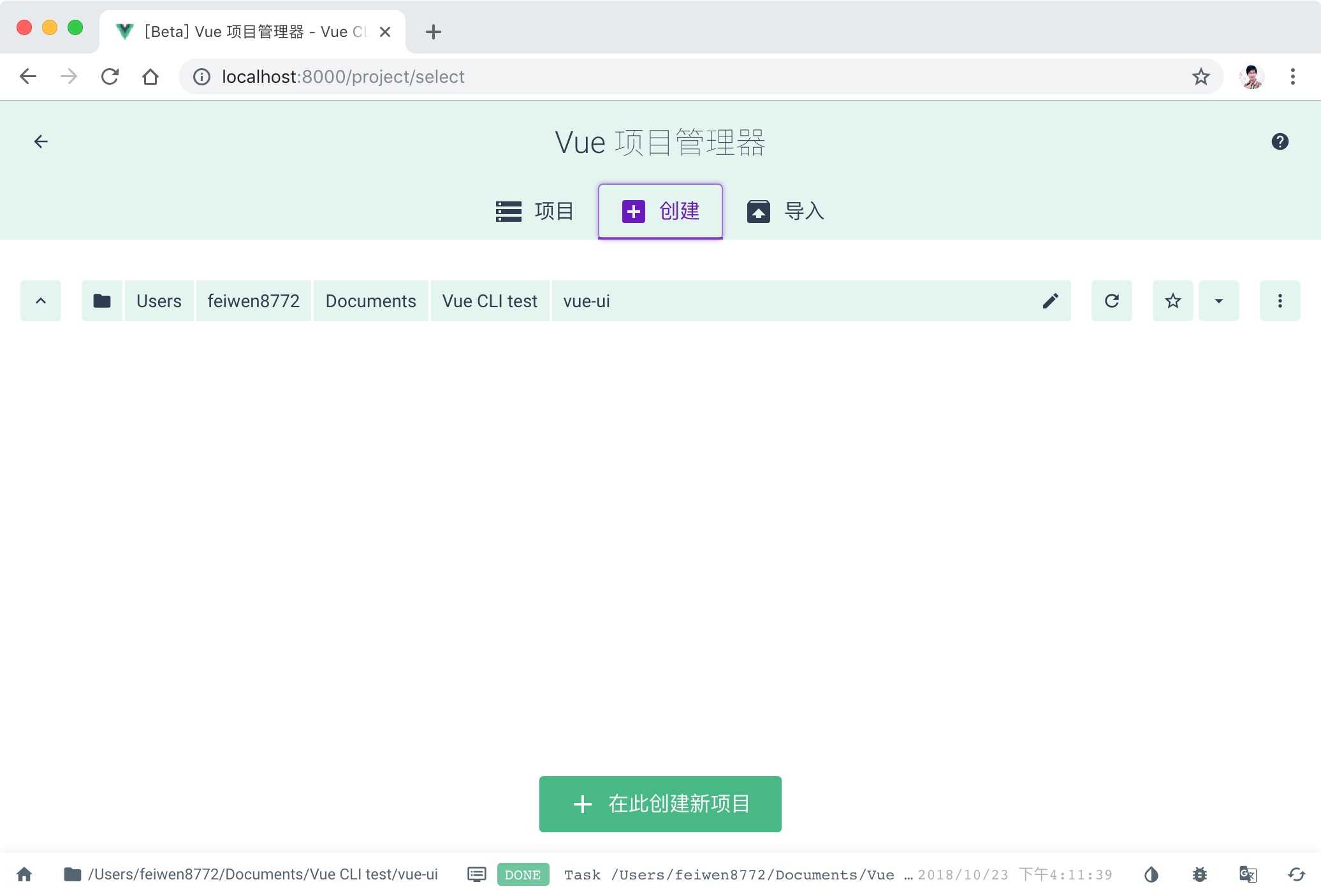Click the current project path in status bar

251,874
